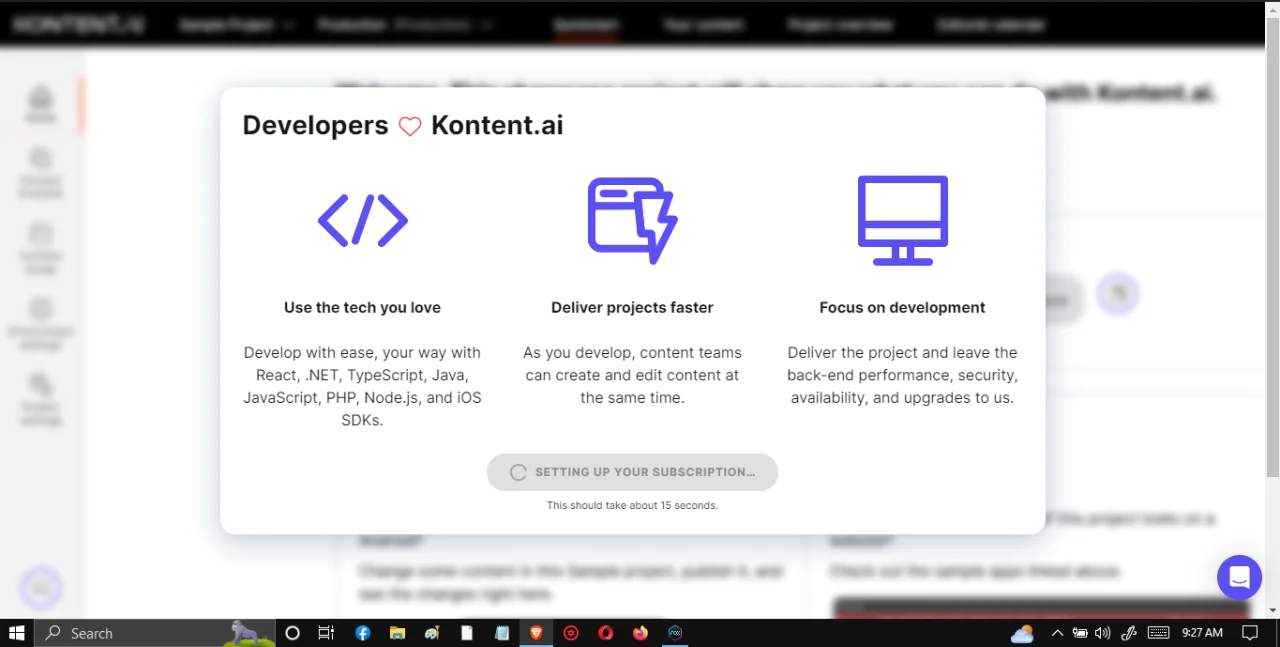The height and width of the screenshot is (647, 1280).
Task: Open Cortana circle icon on taskbar
Action: pos(292,633)
